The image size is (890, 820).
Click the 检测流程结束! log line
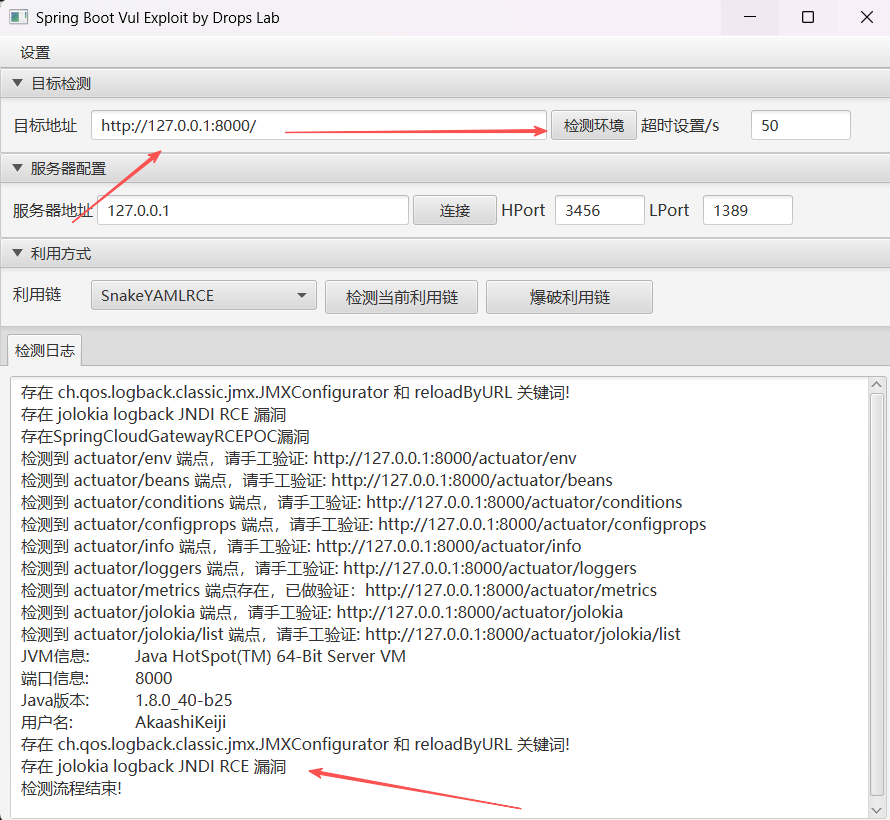pyautogui.click(x=72, y=788)
